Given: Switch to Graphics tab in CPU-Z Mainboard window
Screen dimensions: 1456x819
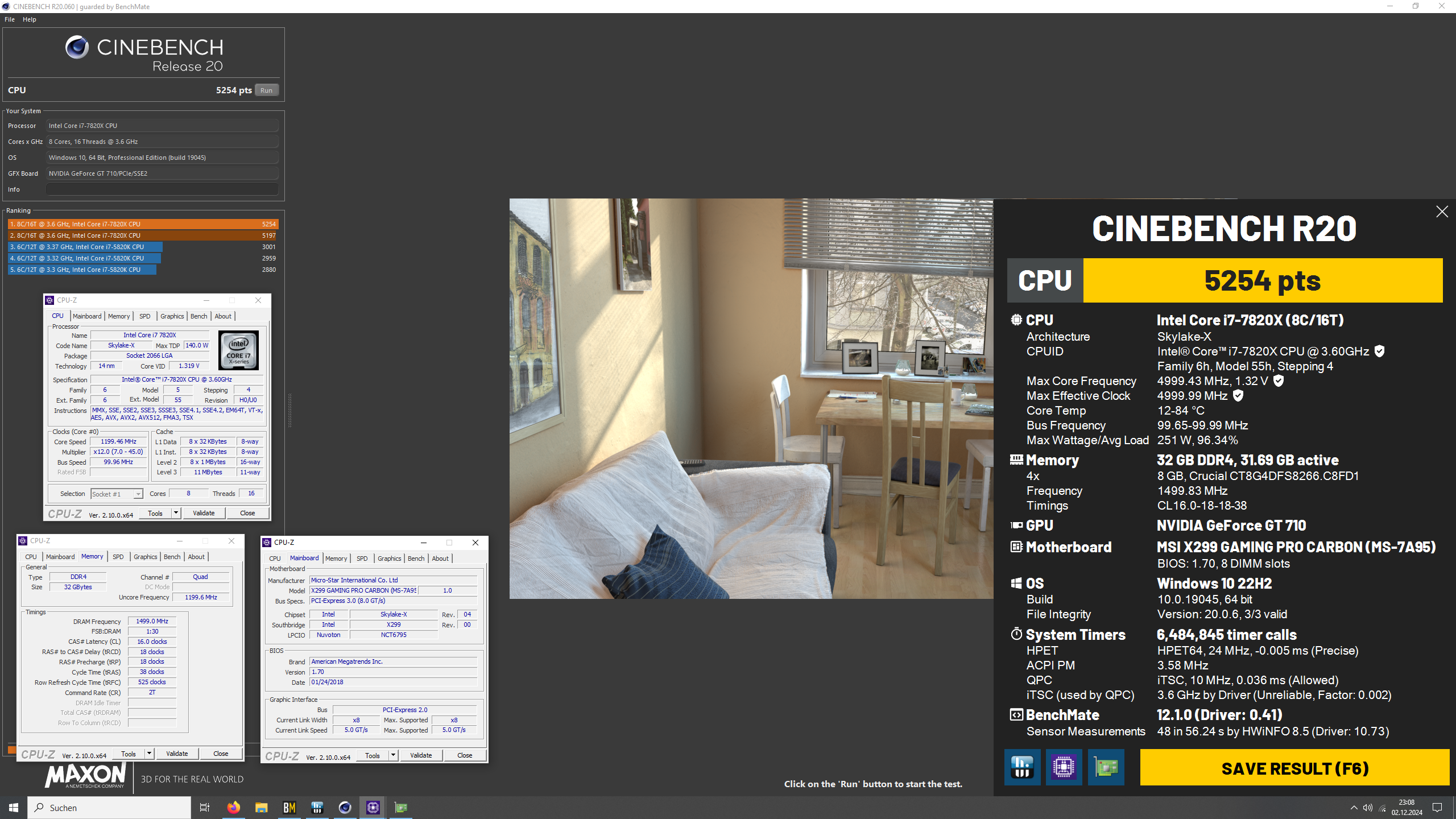Looking at the screenshot, I should click(390, 559).
